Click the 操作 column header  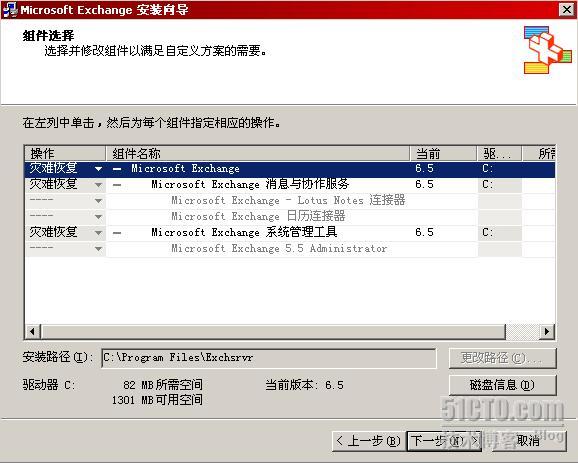[65, 153]
